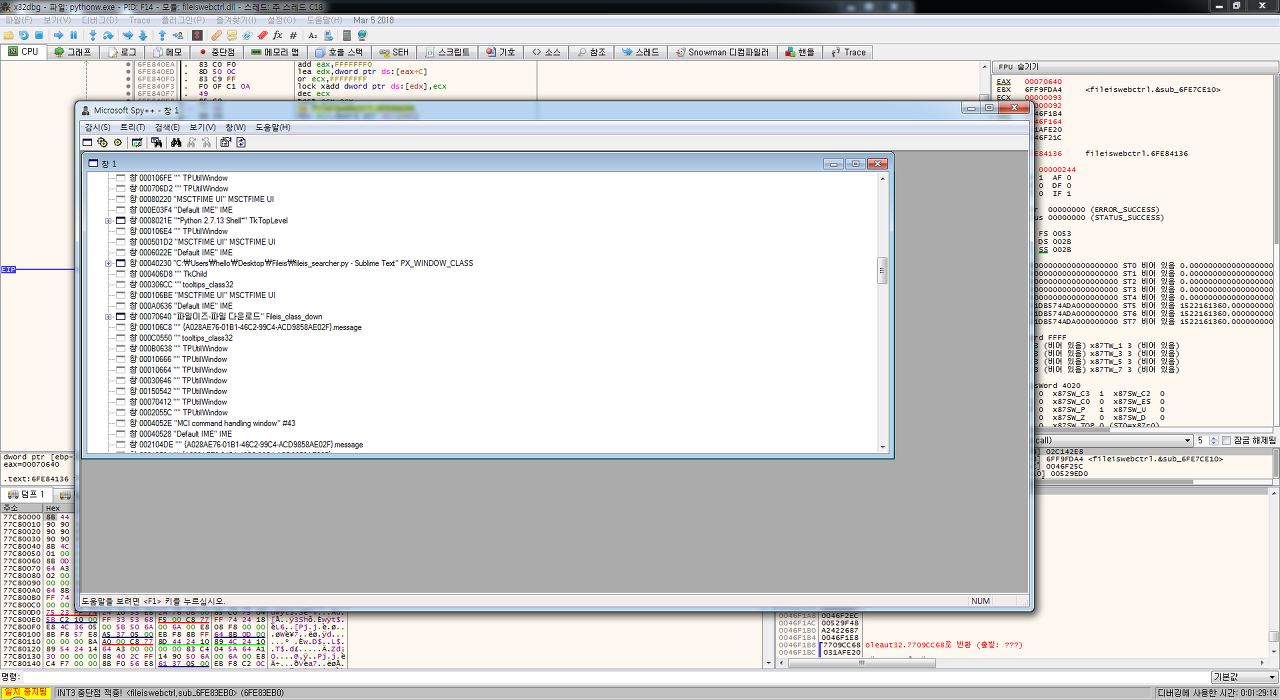The image size is (1280, 700).
Task: Switch to the 핸들 tab in x32dbg
Action: point(799,51)
